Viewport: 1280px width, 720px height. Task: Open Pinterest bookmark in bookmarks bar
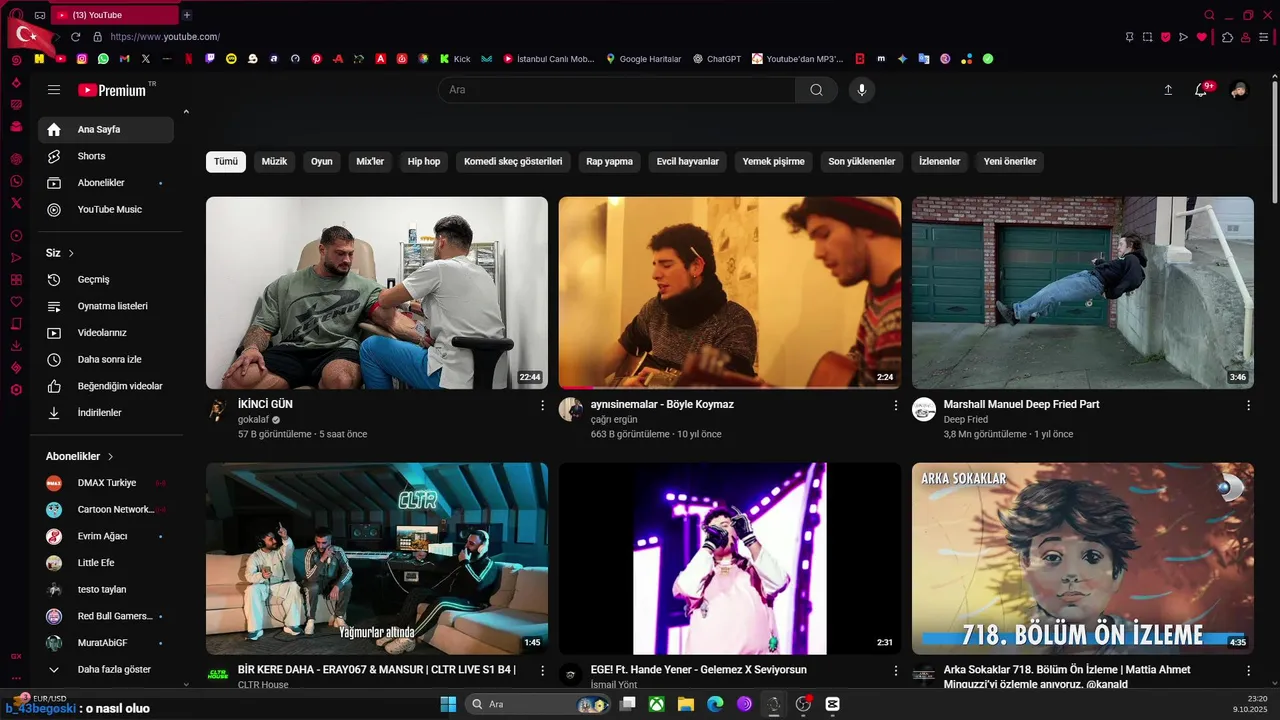(x=316, y=59)
